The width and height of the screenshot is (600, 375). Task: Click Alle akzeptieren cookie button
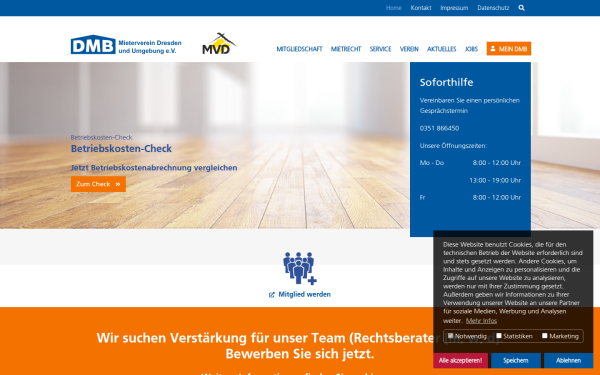[460, 360]
